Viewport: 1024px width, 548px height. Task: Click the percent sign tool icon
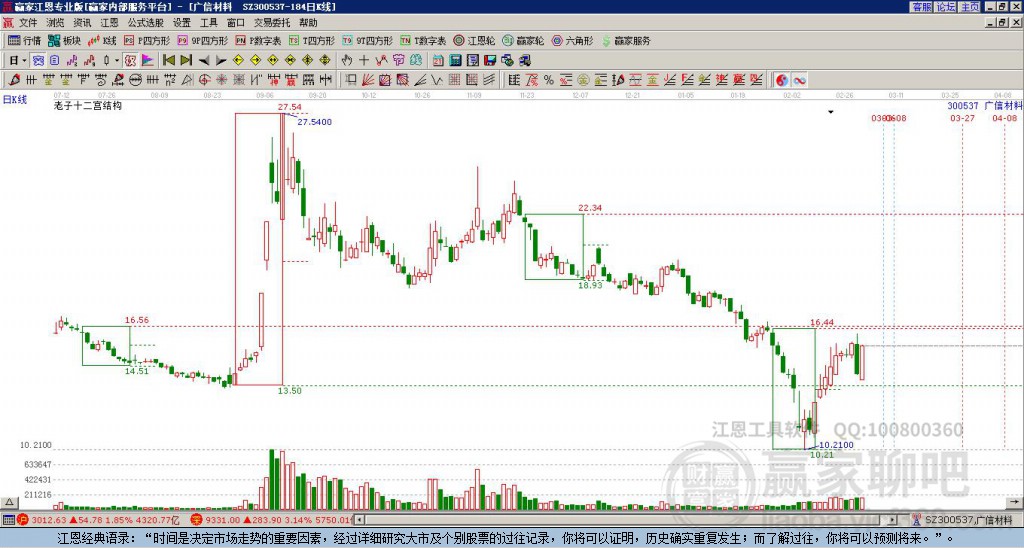click(x=549, y=80)
